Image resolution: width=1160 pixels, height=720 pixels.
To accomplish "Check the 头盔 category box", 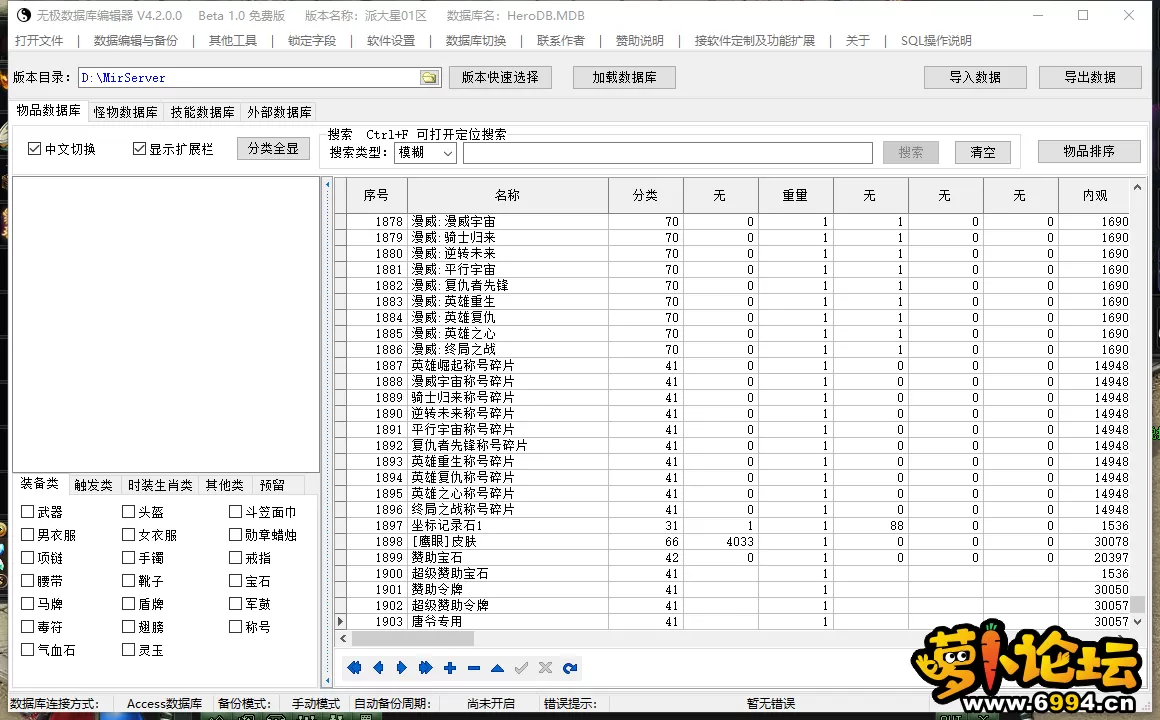I will [128, 511].
